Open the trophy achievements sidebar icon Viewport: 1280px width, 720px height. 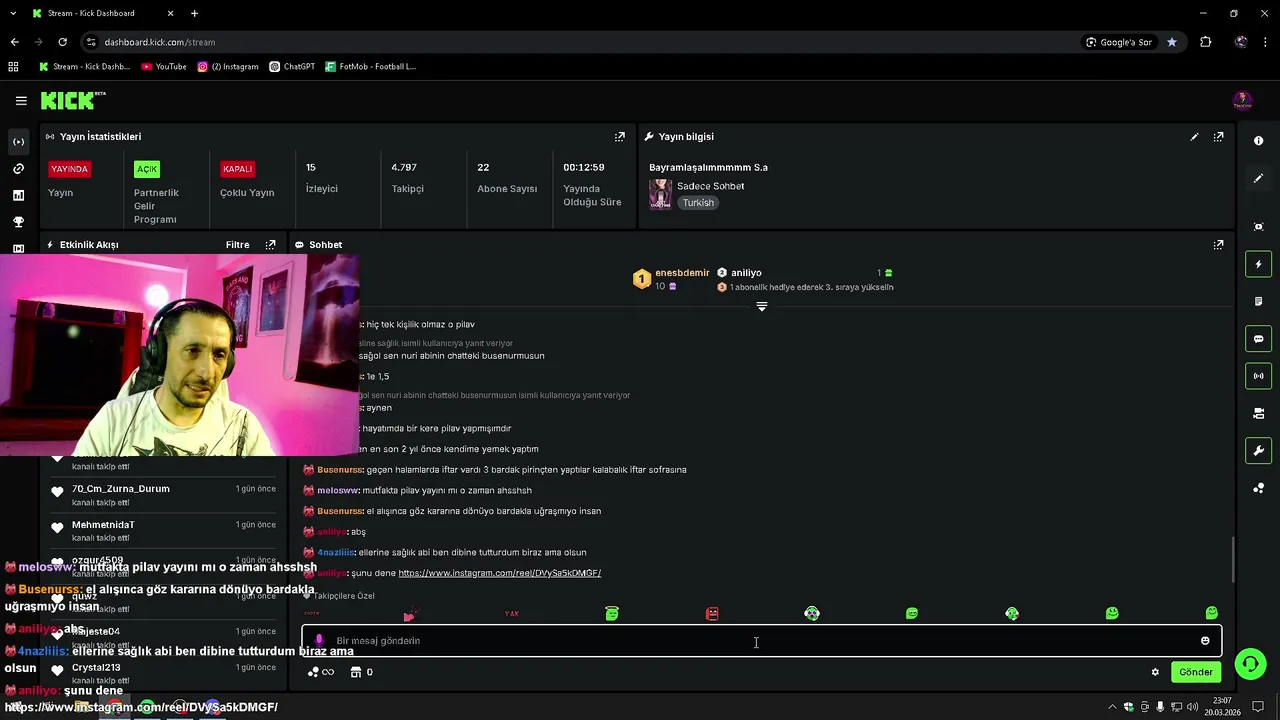click(x=18, y=222)
